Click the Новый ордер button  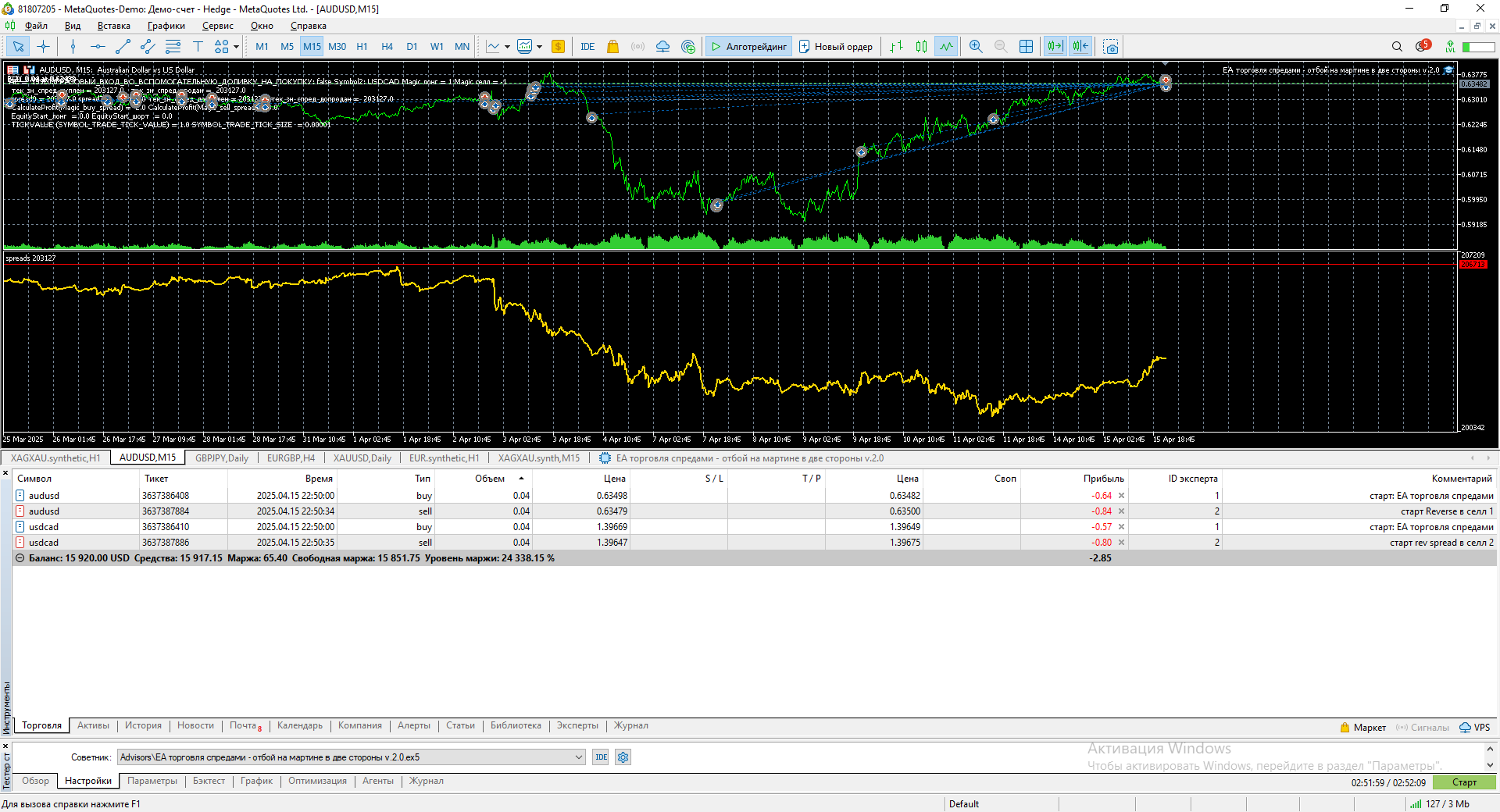(835, 47)
